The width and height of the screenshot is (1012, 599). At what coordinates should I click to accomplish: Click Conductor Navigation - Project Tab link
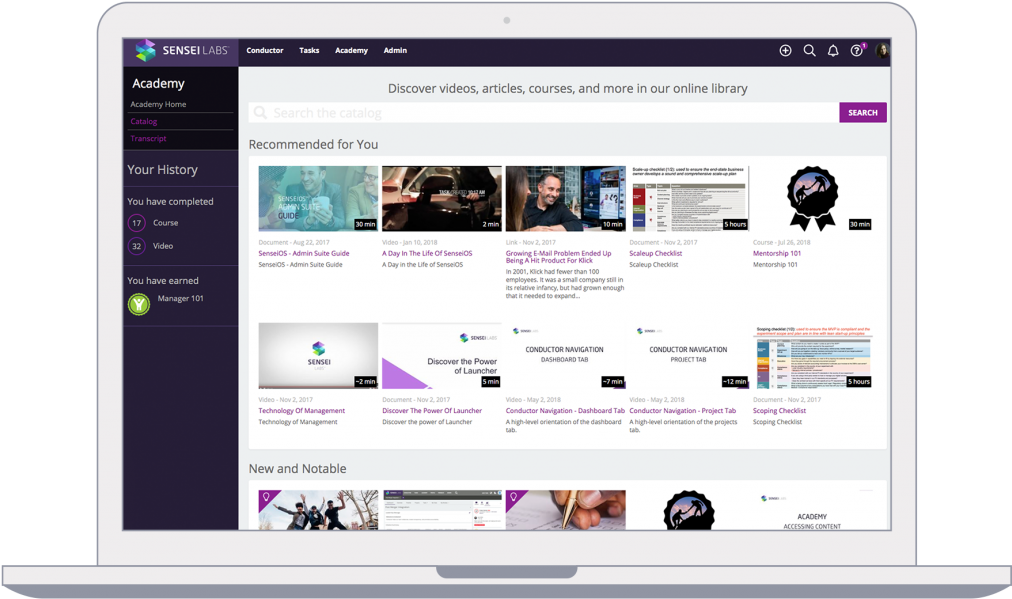pos(683,411)
